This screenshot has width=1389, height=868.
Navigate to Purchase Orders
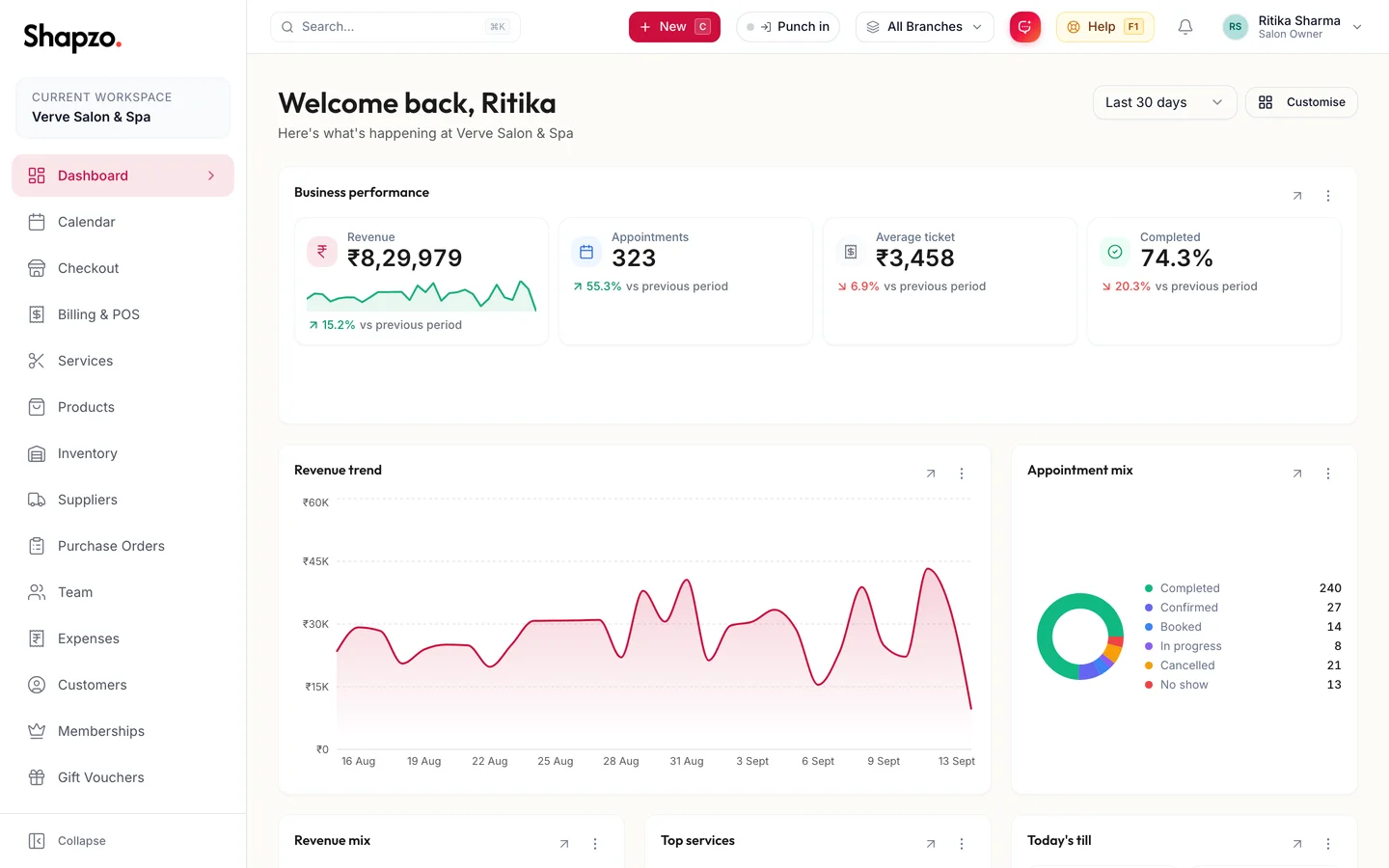coord(123,546)
